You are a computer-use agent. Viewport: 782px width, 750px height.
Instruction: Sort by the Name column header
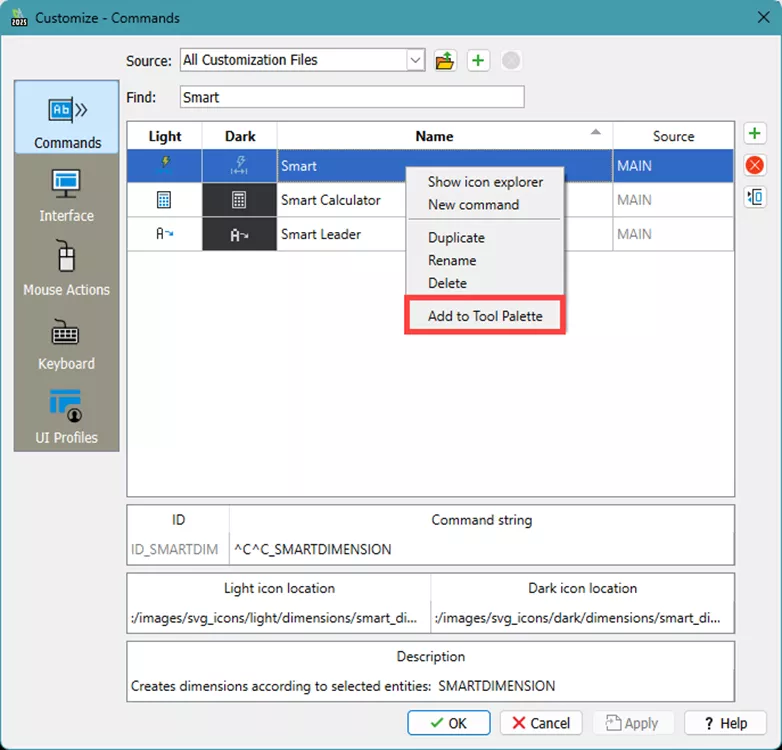(434, 136)
